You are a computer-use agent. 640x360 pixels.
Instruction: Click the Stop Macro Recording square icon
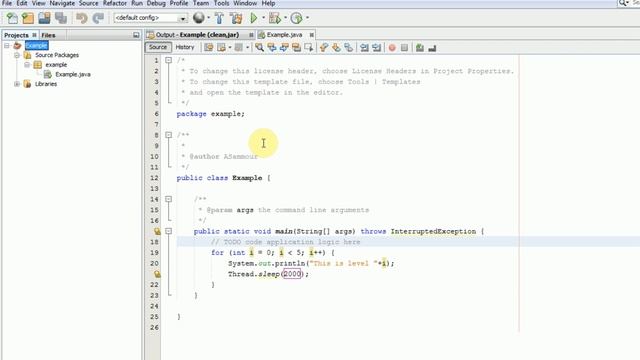pyautogui.click(x=404, y=48)
